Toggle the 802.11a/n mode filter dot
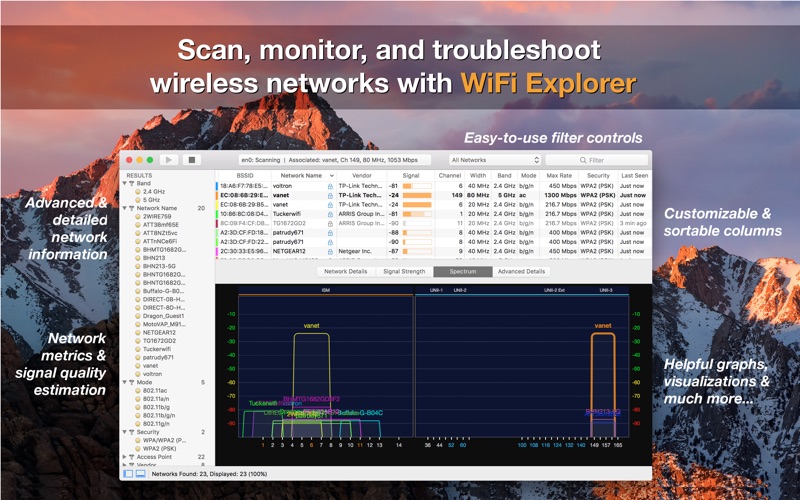This screenshot has width=800, height=500. pos(138,399)
